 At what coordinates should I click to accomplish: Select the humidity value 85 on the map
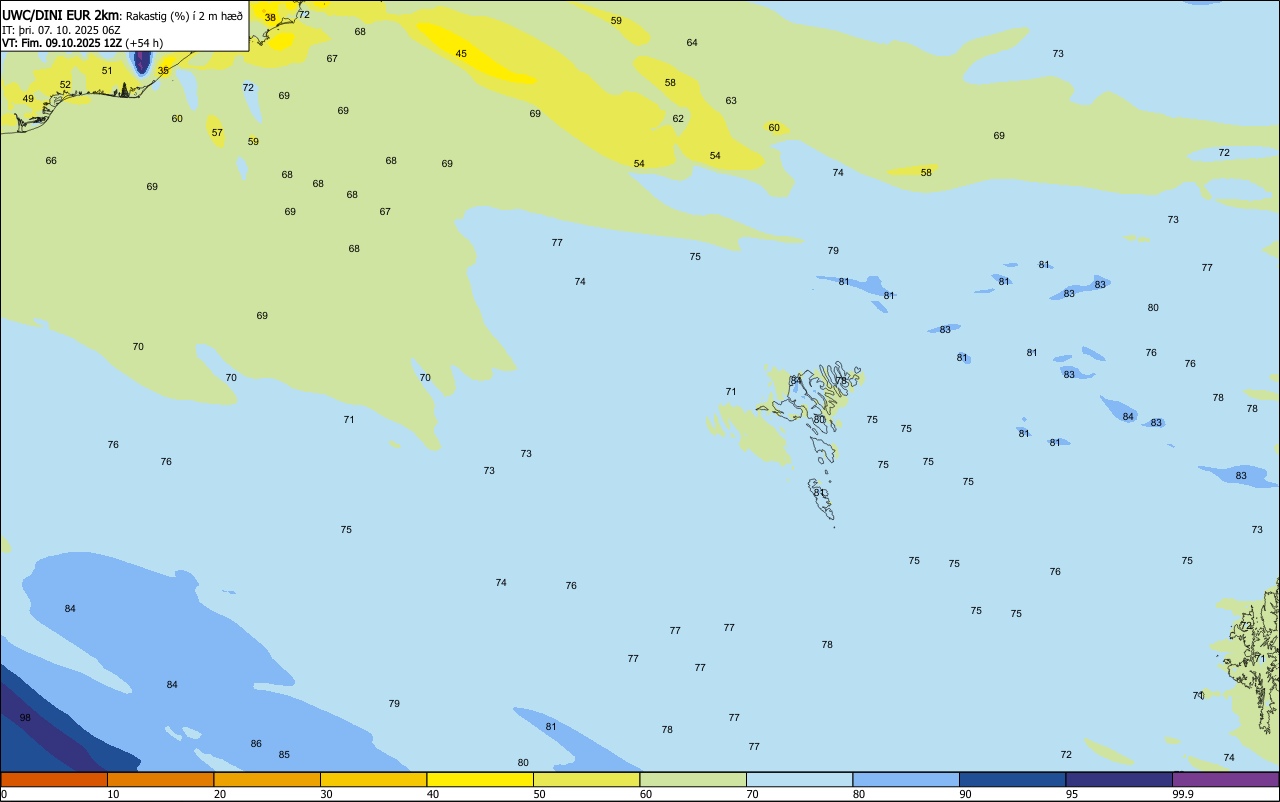(x=284, y=755)
